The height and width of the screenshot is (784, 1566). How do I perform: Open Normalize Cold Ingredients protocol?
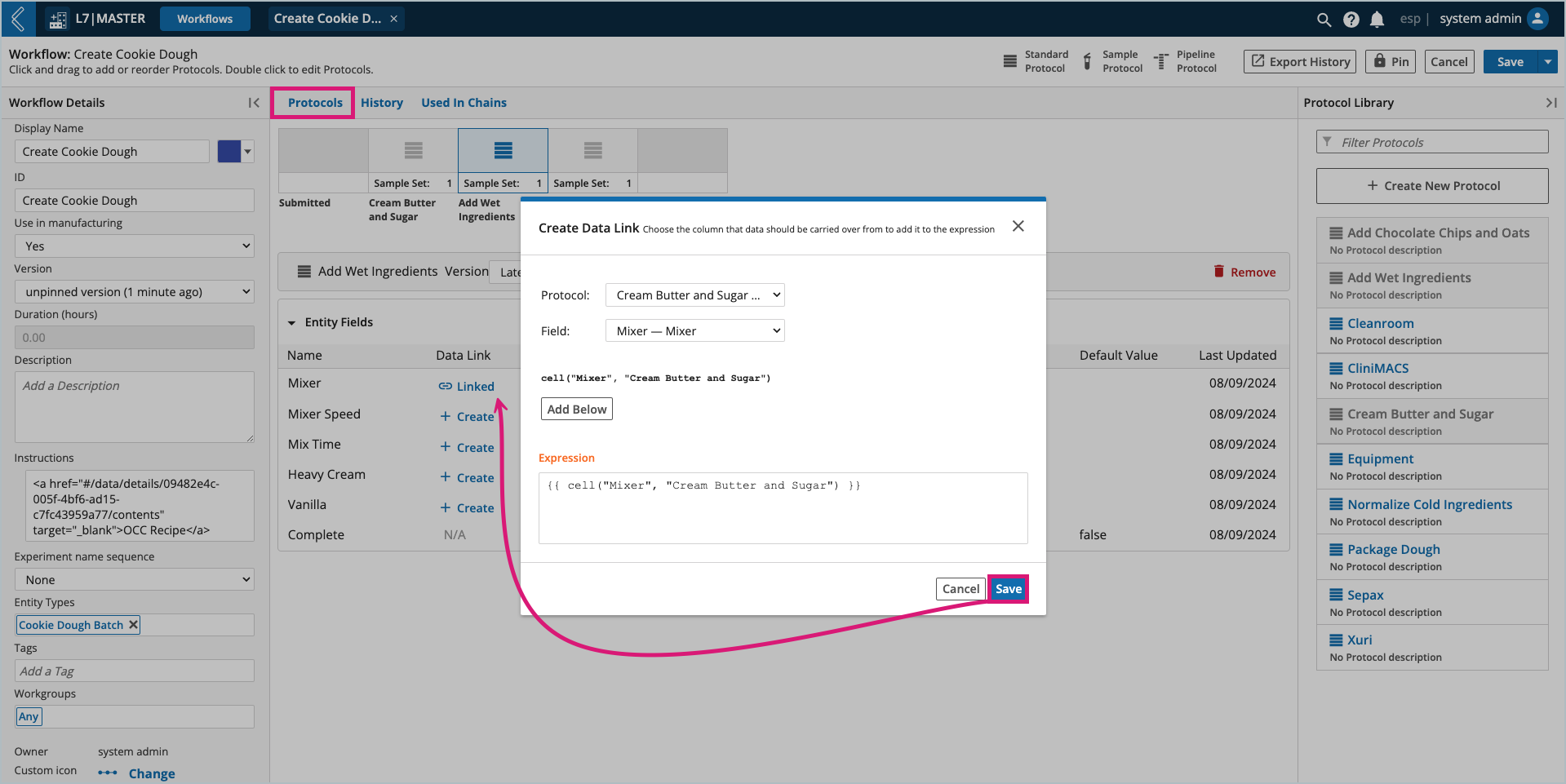point(1430,504)
